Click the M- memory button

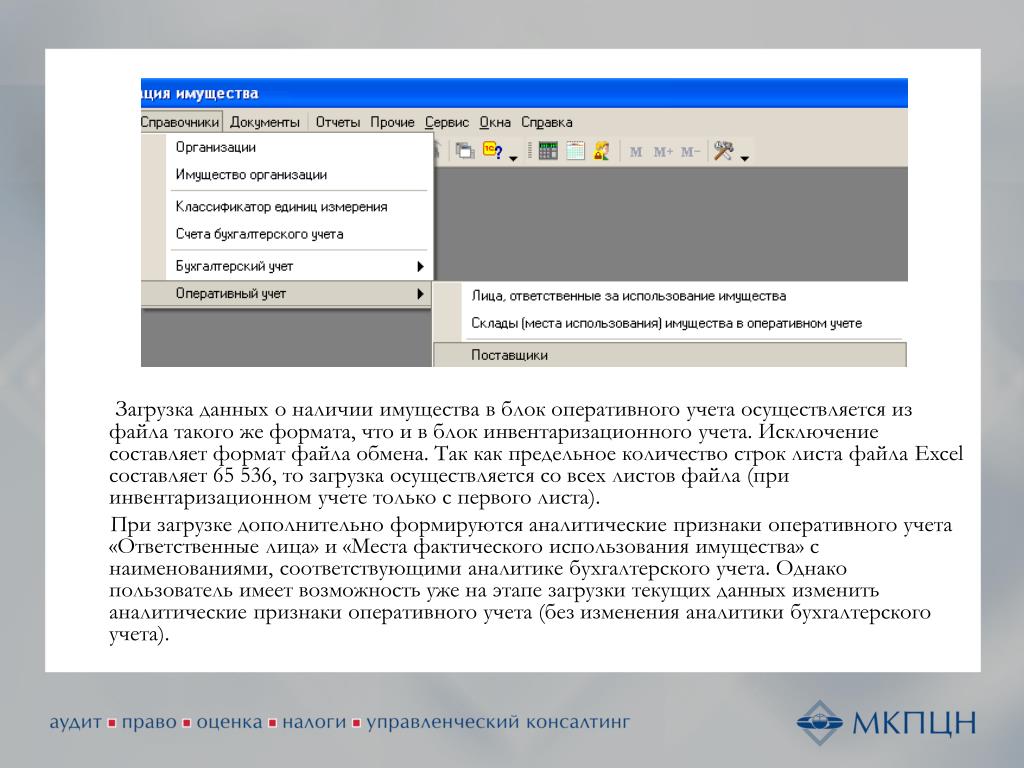690,152
